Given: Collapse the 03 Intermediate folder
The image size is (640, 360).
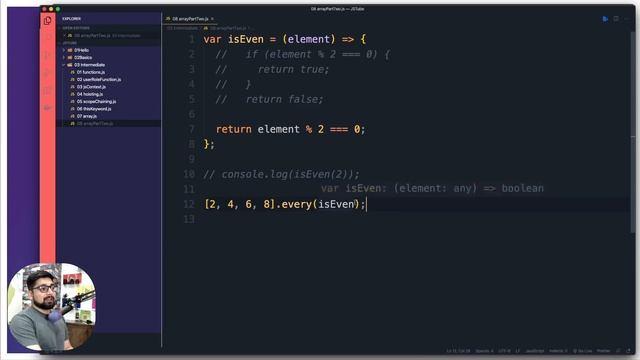Looking at the screenshot, I should (x=89, y=65).
